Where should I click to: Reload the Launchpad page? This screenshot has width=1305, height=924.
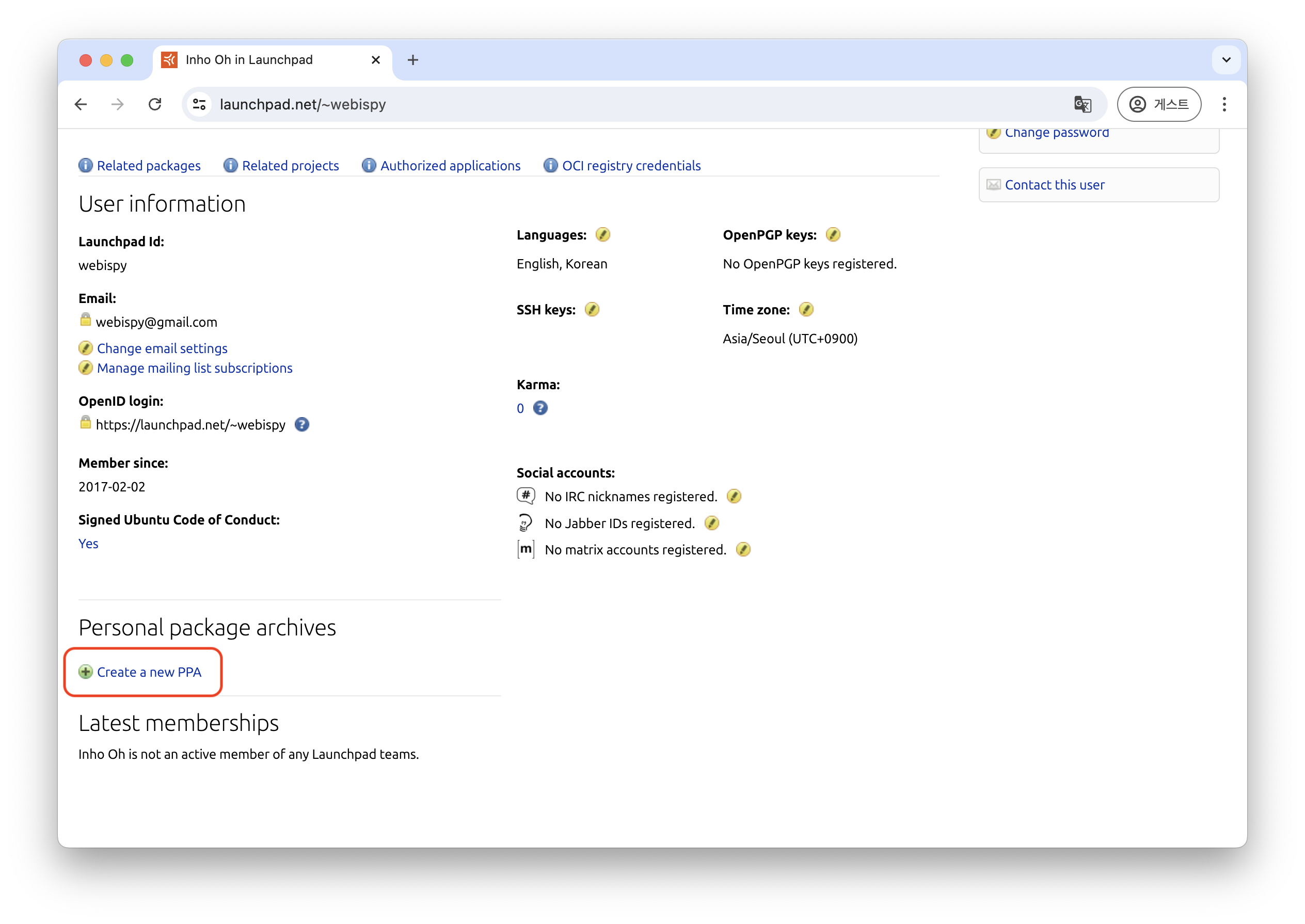click(155, 104)
